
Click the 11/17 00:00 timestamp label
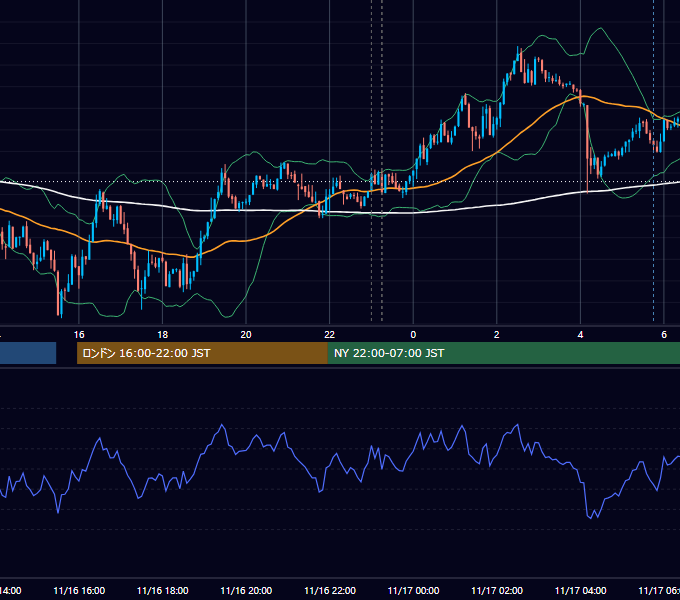click(x=413, y=590)
